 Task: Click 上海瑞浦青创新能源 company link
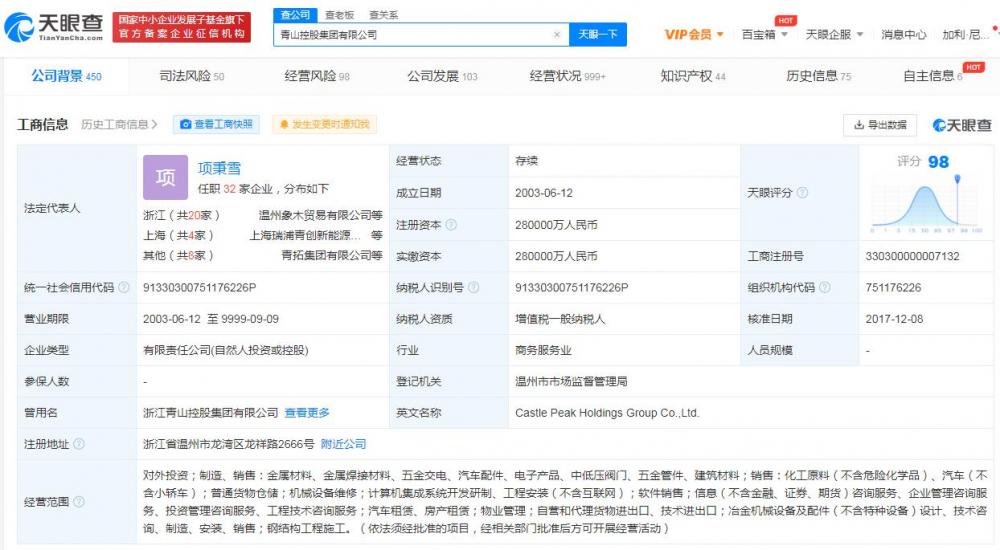click(305, 235)
